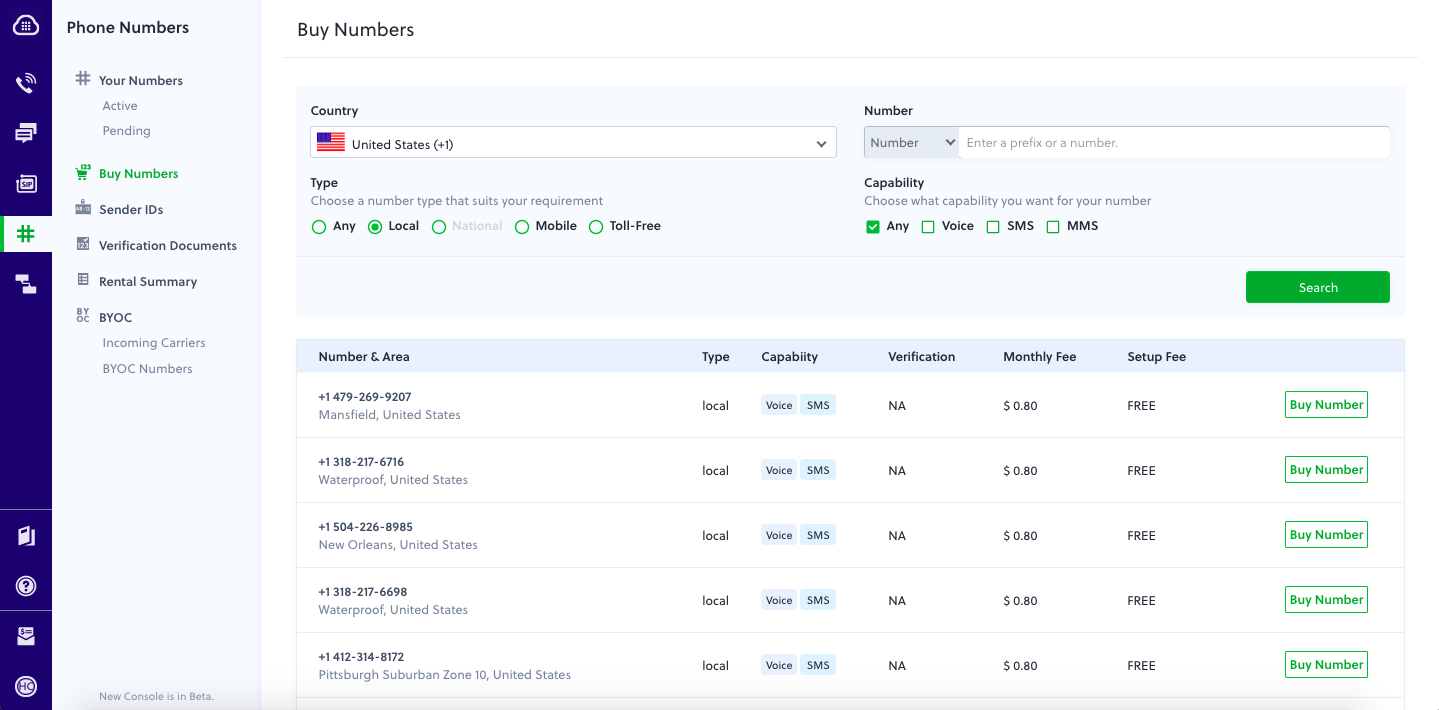The image size is (1439, 710).
Task: Select the Toll-Free number type
Action: (x=596, y=227)
